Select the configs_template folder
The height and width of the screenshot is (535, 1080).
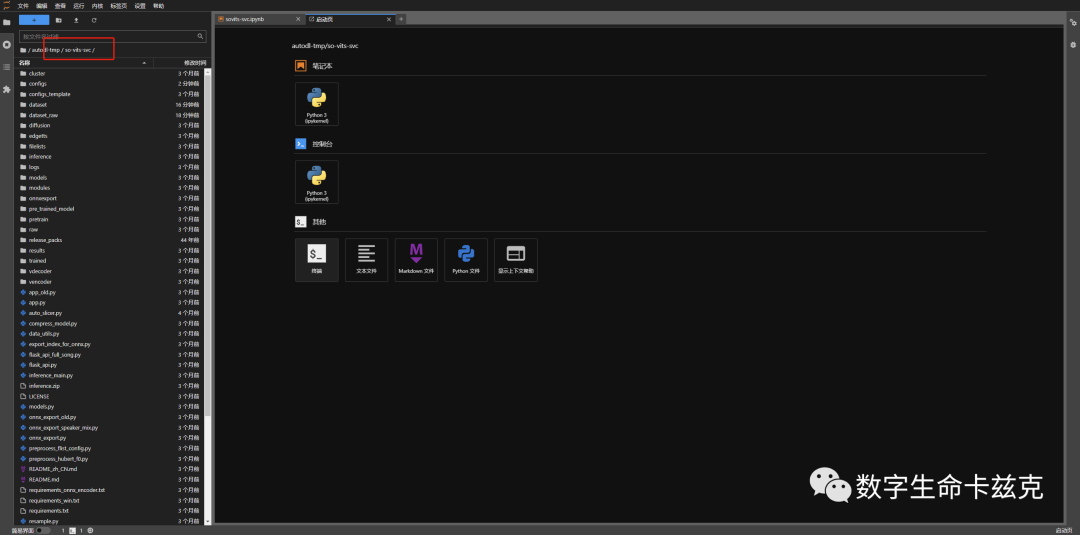point(110,94)
